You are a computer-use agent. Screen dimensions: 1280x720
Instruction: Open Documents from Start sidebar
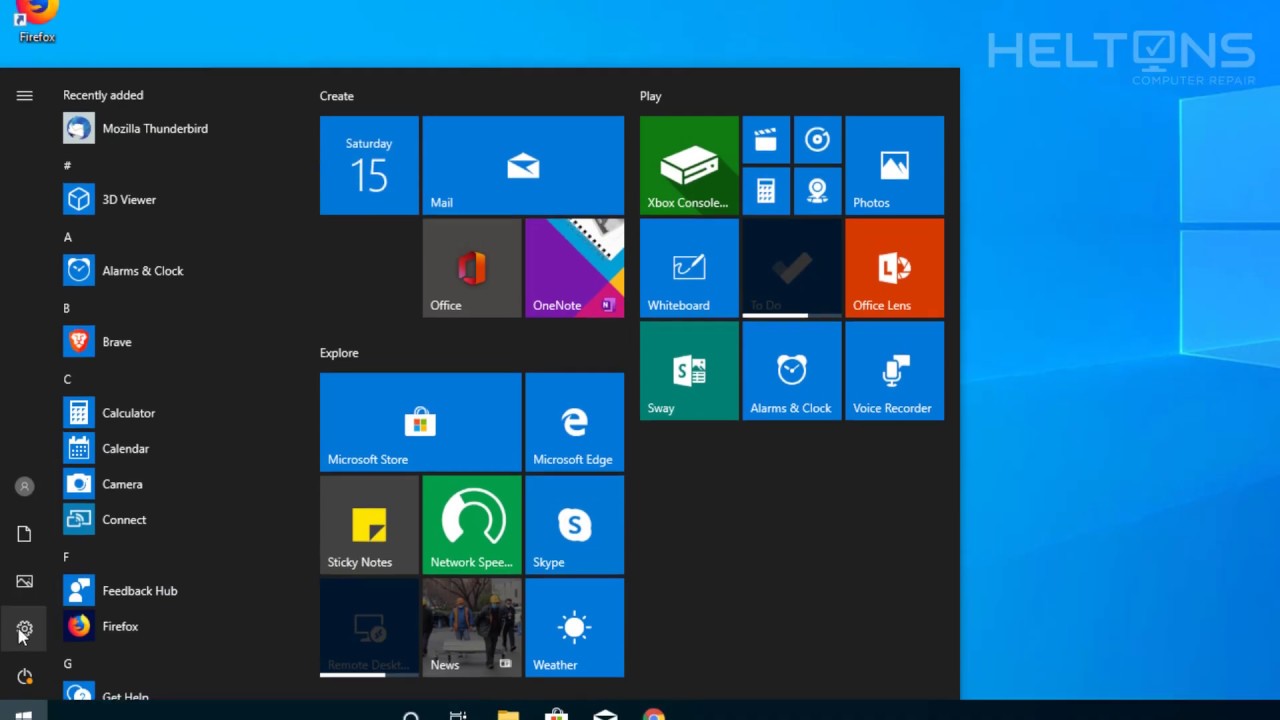tap(24, 534)
